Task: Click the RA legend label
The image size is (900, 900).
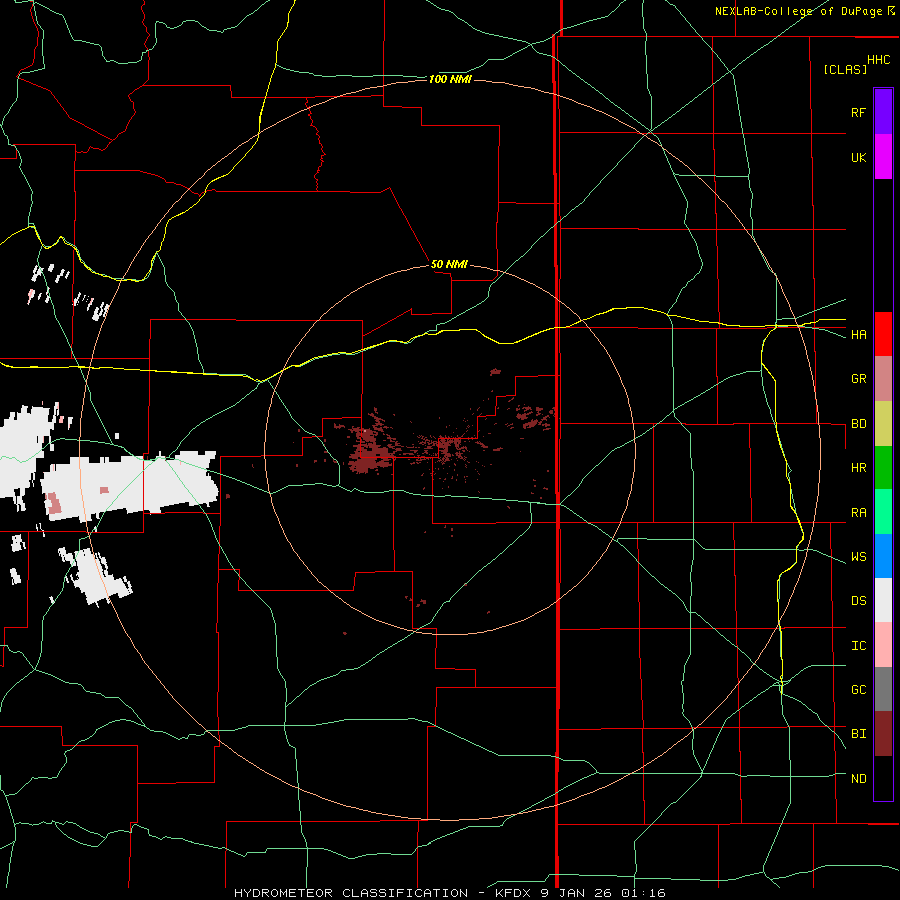Action: pyautogui.click(x=858, y=513)
